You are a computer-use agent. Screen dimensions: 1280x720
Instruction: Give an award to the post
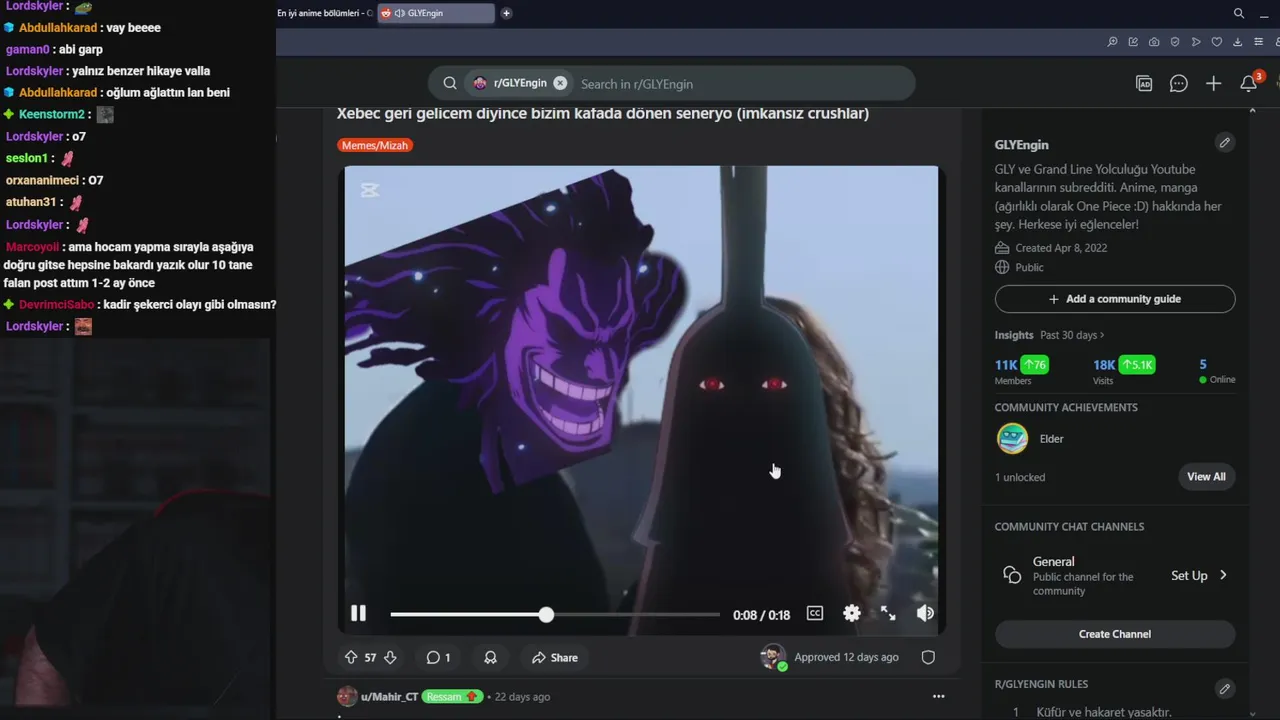pyautogui.click(x=490, y=657)
